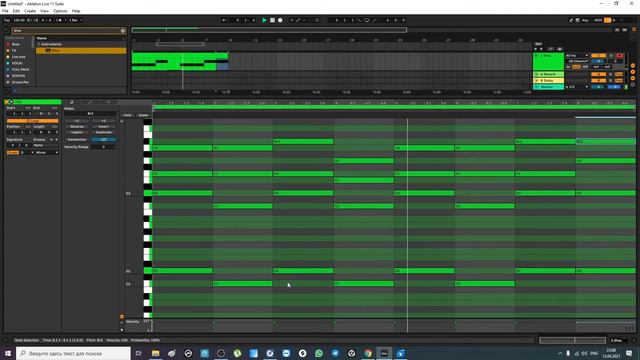Viewport: 640px width, 360px height.
Task: Toggle the Tap tempo button
Action: [7, 20]
